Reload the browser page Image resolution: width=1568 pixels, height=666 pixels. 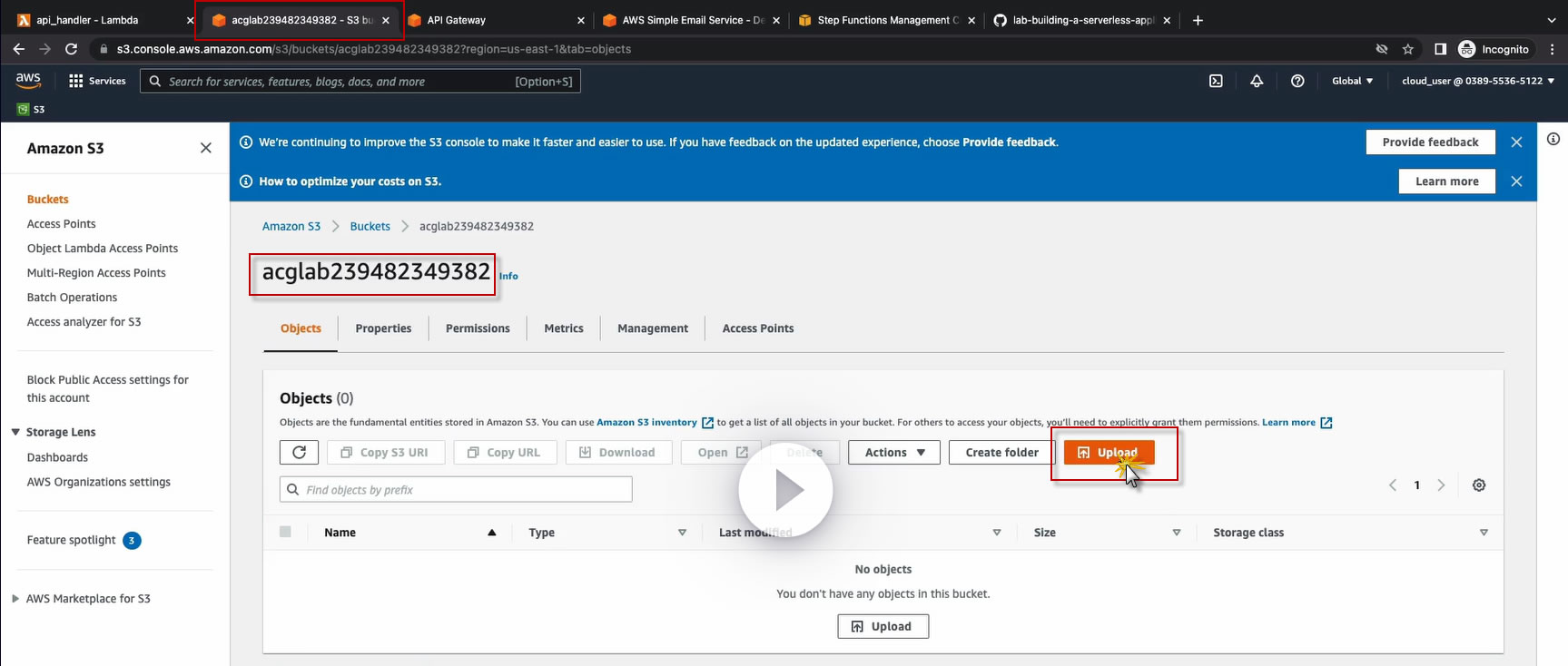71,49
